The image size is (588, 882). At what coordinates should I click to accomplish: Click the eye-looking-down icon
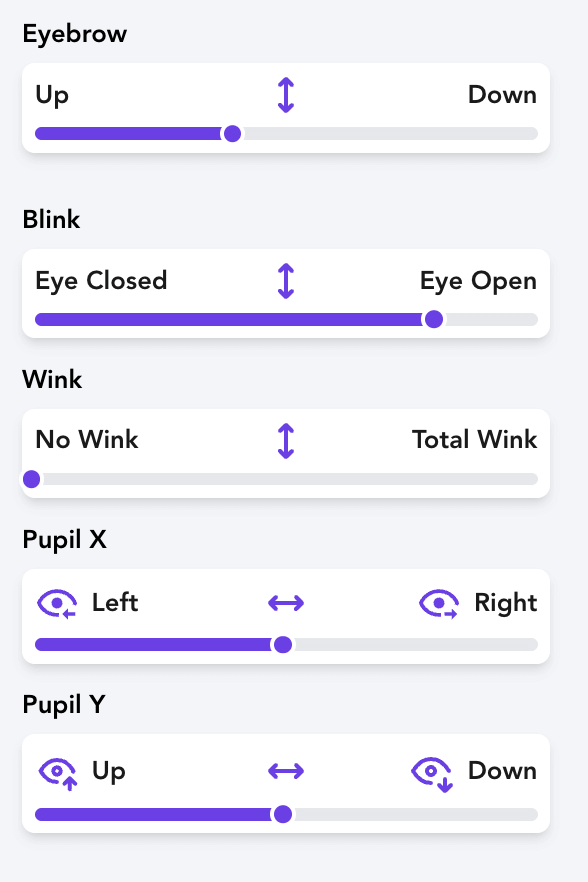tap(432, 773)
